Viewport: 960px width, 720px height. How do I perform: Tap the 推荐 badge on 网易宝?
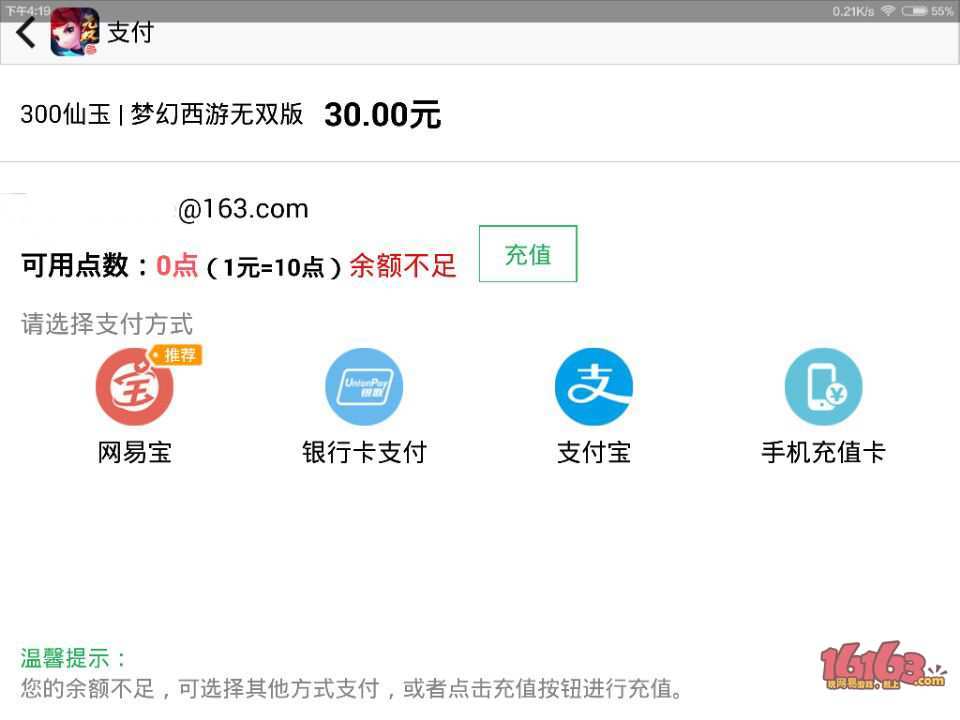[176, 355]
